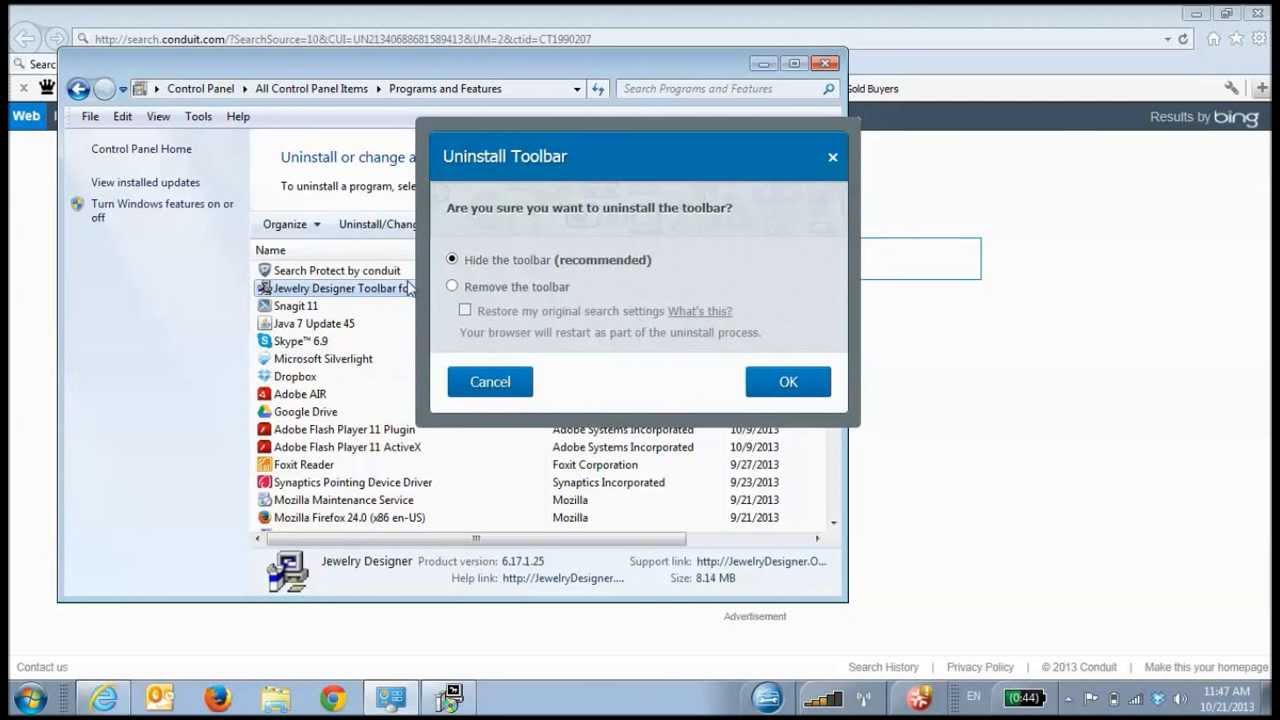Open recent pages dropdown beside forward button
The width and height of the screenshot is (1280, 720).
click(x=123, y=89)
